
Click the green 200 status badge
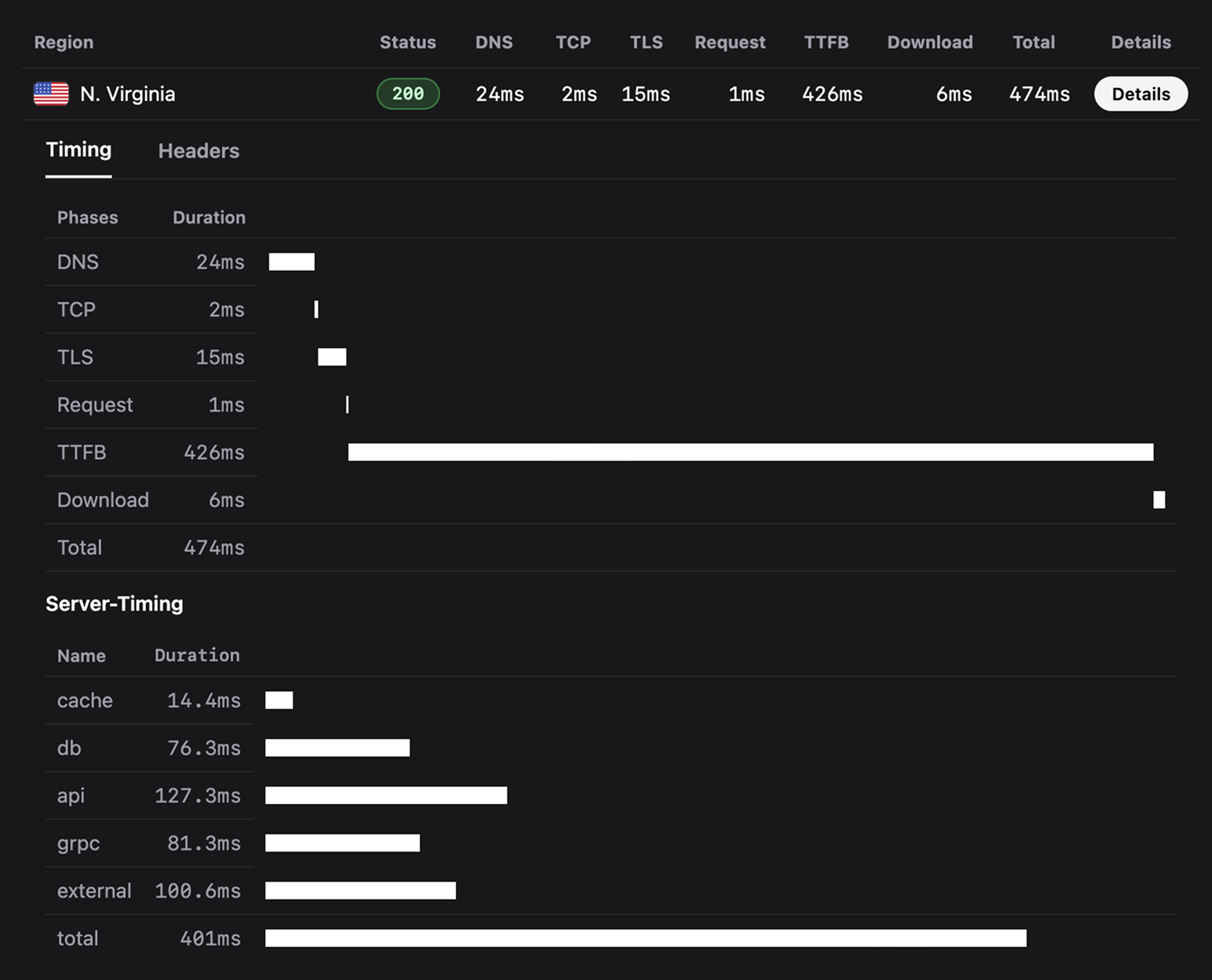[408, 93]
